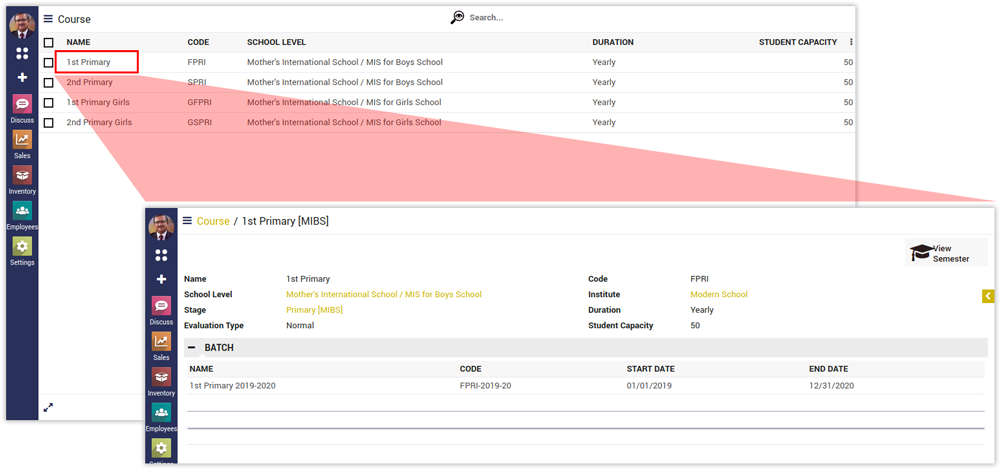Collapse the BATCH section
Image resolution: width=1000 pixels, height=469 pixels.
(x=191, y=347)
